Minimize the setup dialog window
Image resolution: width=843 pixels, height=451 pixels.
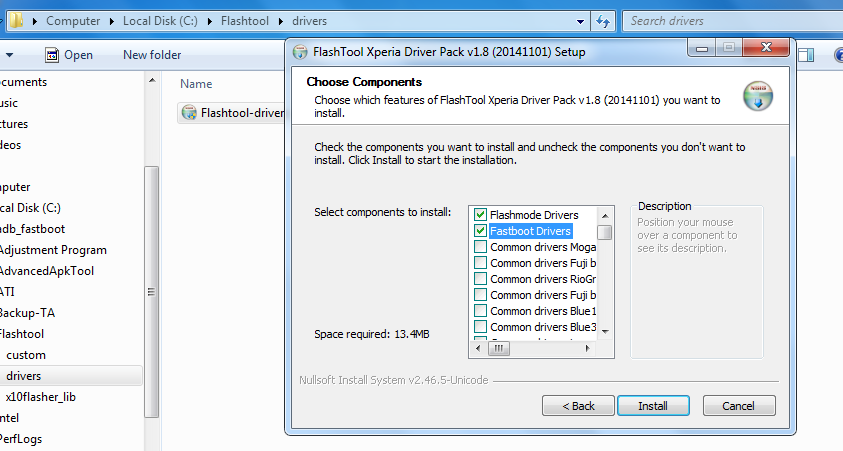click(701, 48)
